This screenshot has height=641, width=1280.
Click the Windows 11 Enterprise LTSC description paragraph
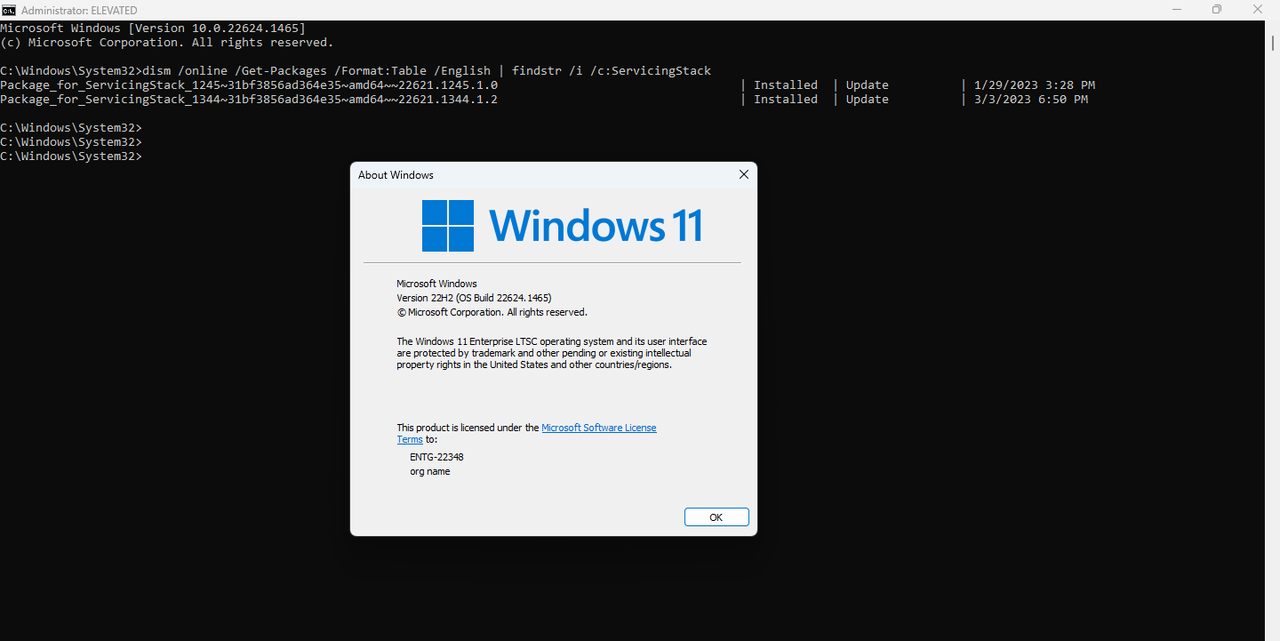point(552,353)
